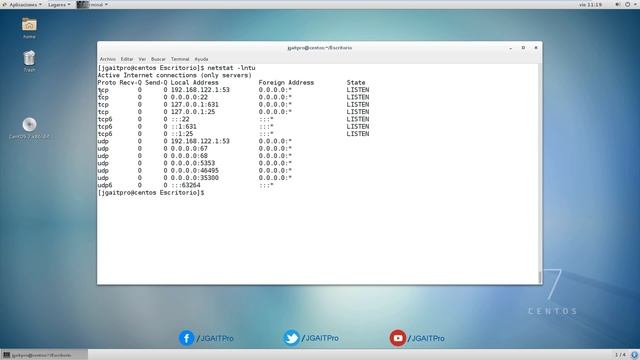Viewport: 640px width, 360px height.
Task: Click the Foreign Address column header
Action: point(286,82)
